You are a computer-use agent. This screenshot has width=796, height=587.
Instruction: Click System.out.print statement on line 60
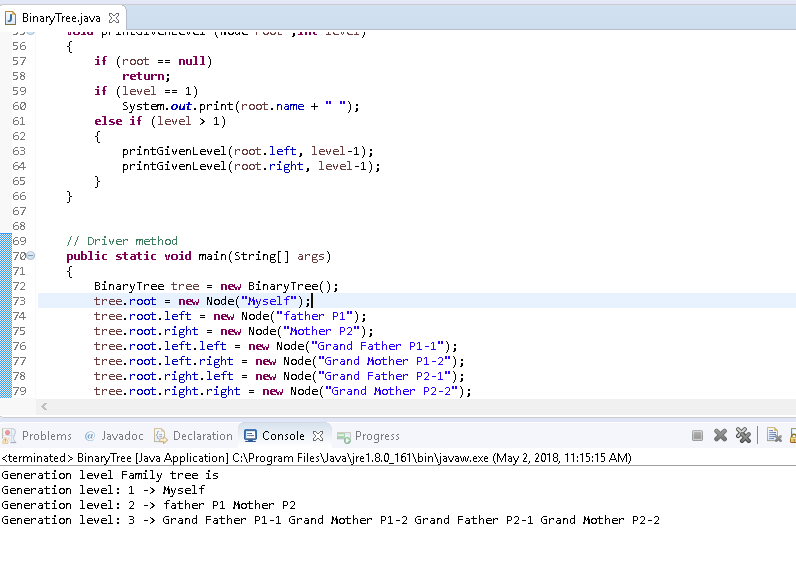point(241,106)
